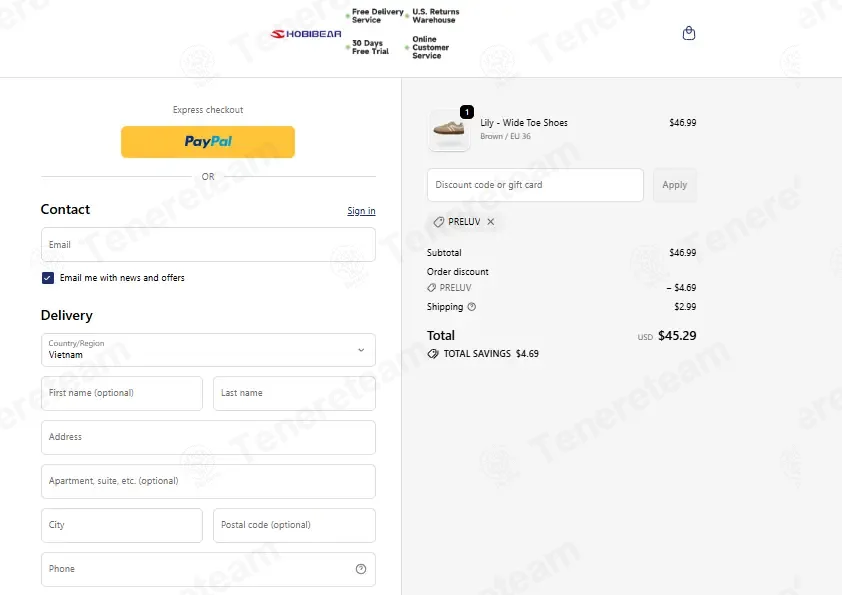Screen dimensions: 842x595
Task: Open the Country/Region dropdown
Action: tap(208, 350)
